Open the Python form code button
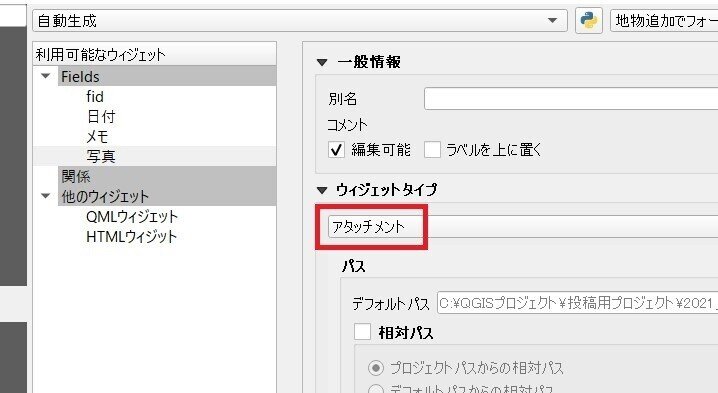Screen dimensions: 718x393 (588, 21)
